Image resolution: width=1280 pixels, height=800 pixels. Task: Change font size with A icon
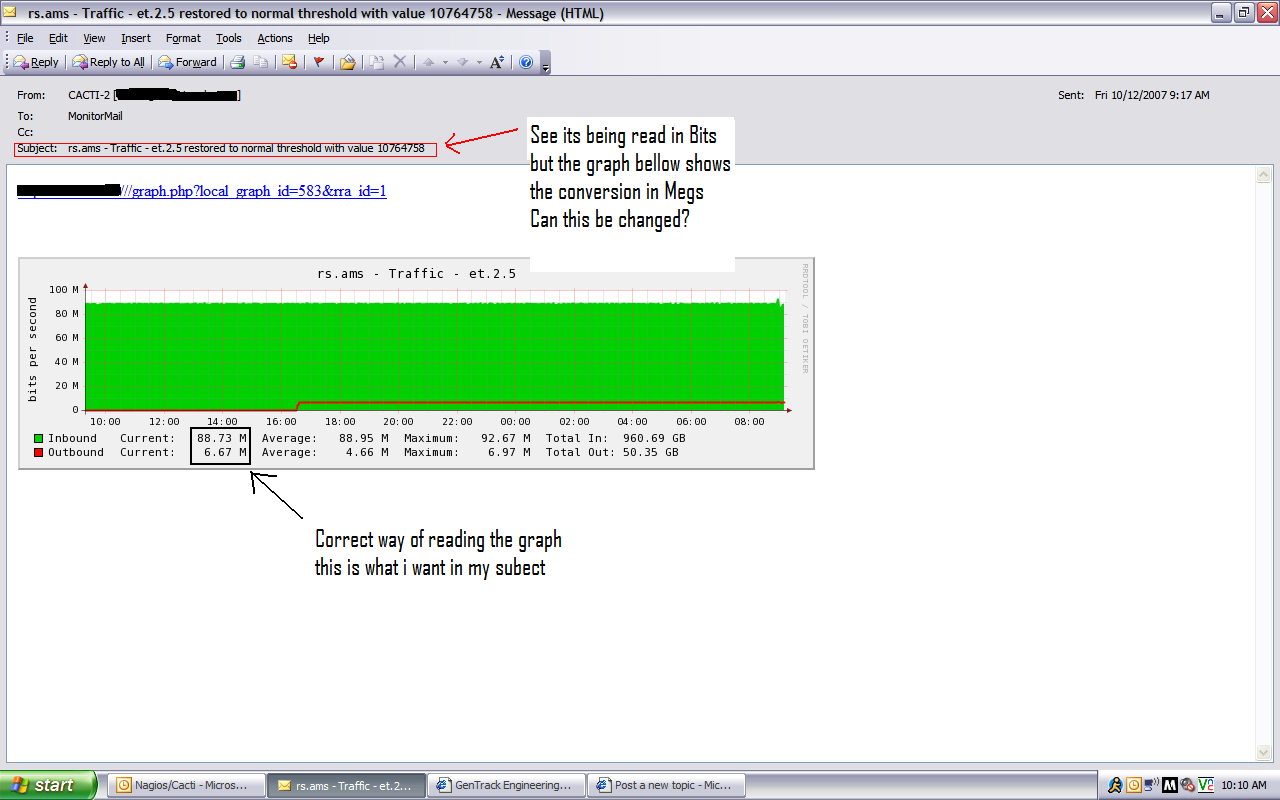tap(497, 62)
